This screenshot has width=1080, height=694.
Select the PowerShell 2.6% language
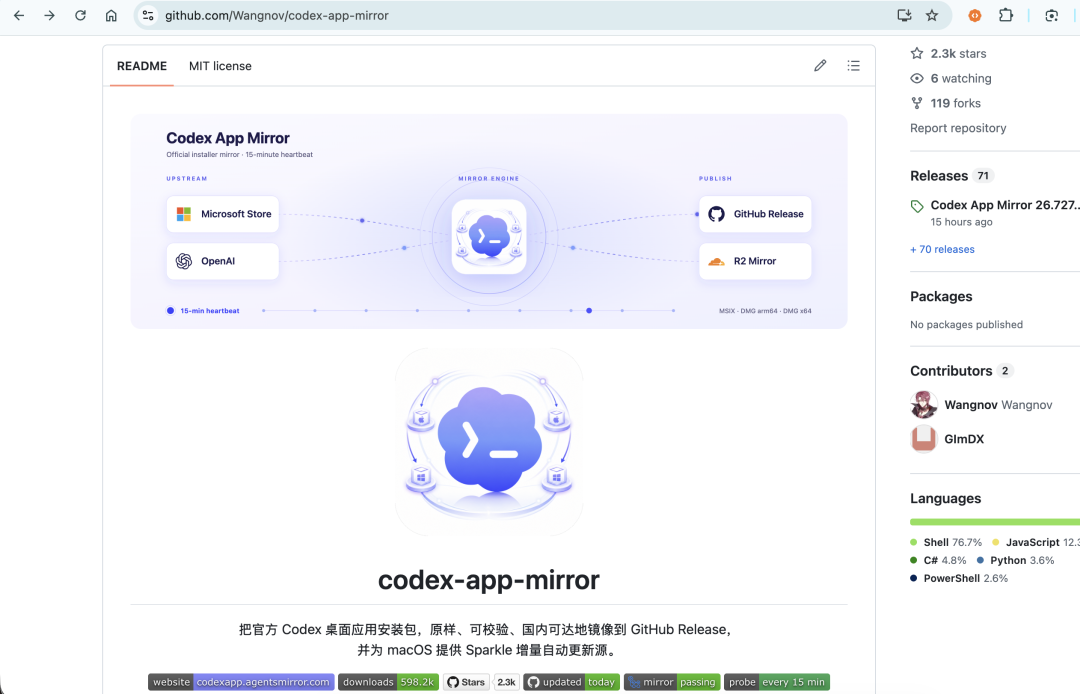pyautogui.click(x=959, y=578)
